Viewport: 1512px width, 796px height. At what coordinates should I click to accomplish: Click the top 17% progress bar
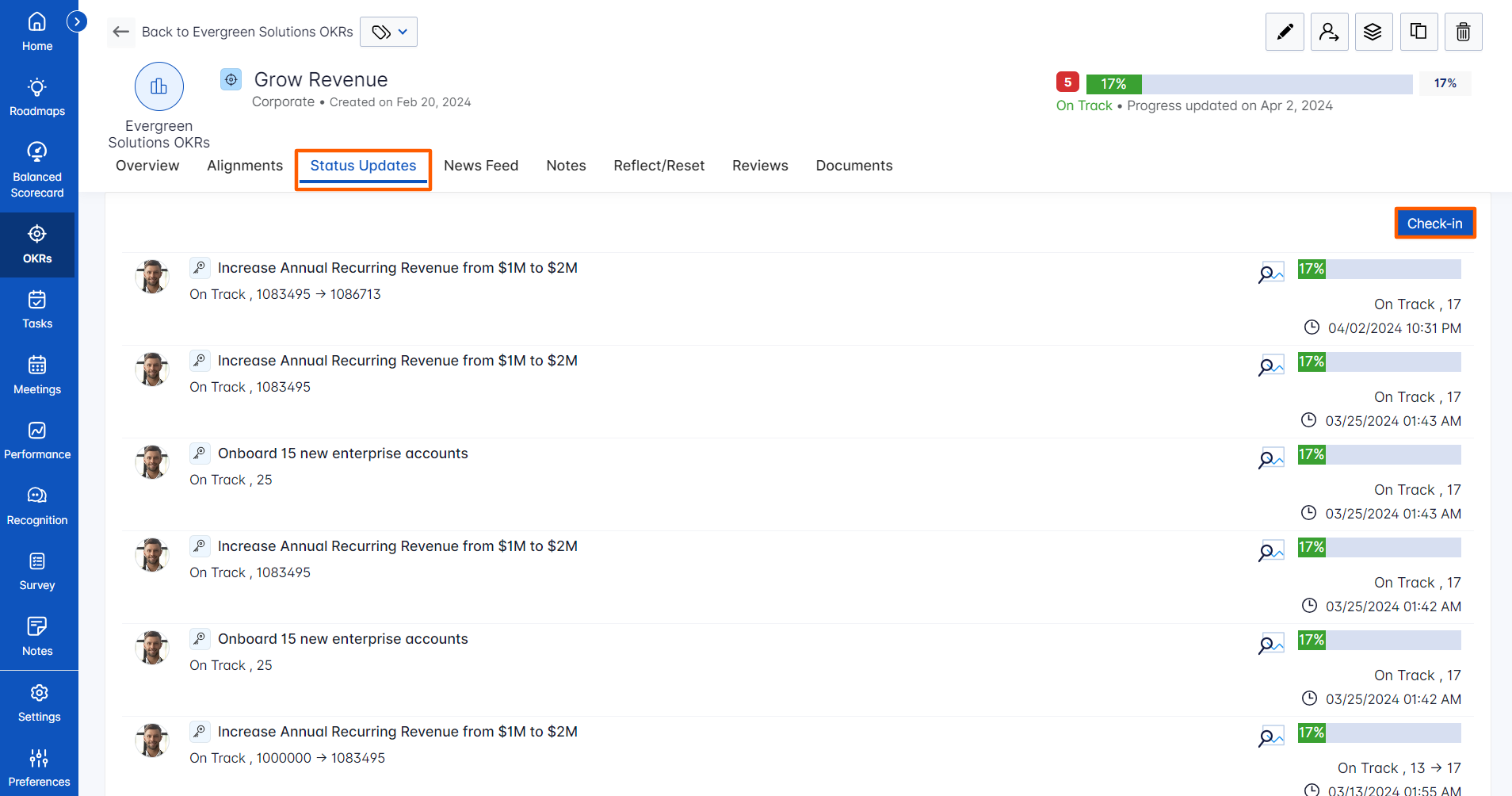[1249, 84]
